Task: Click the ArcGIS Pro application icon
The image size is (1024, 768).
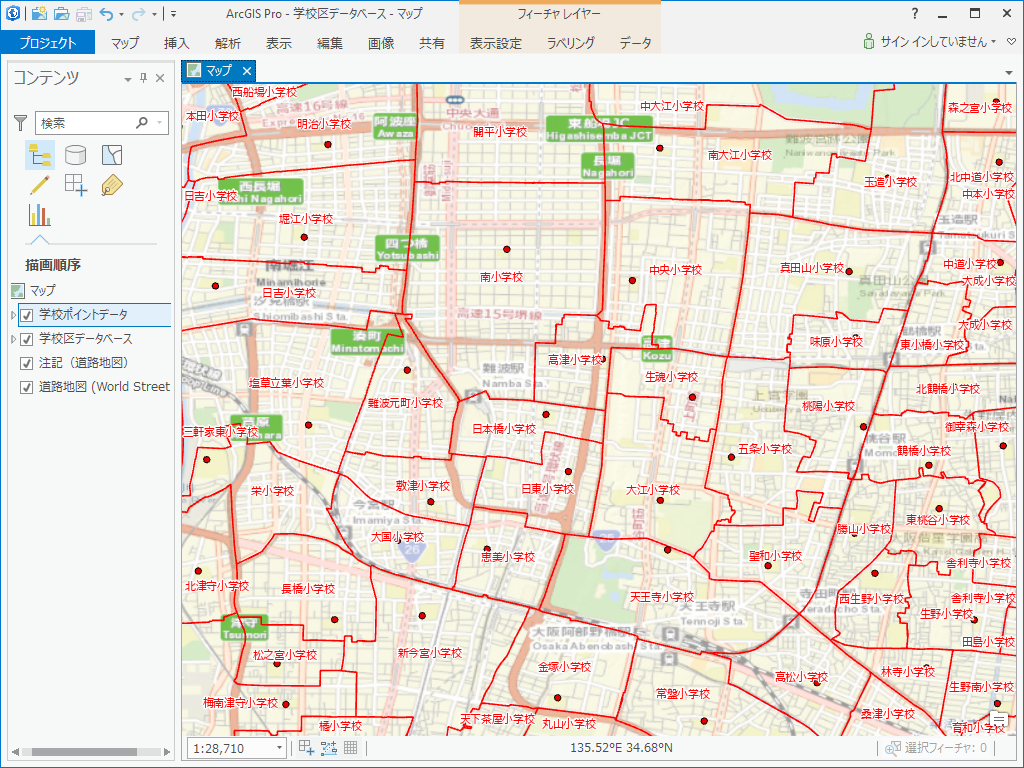Action: [x=12, y=12]
